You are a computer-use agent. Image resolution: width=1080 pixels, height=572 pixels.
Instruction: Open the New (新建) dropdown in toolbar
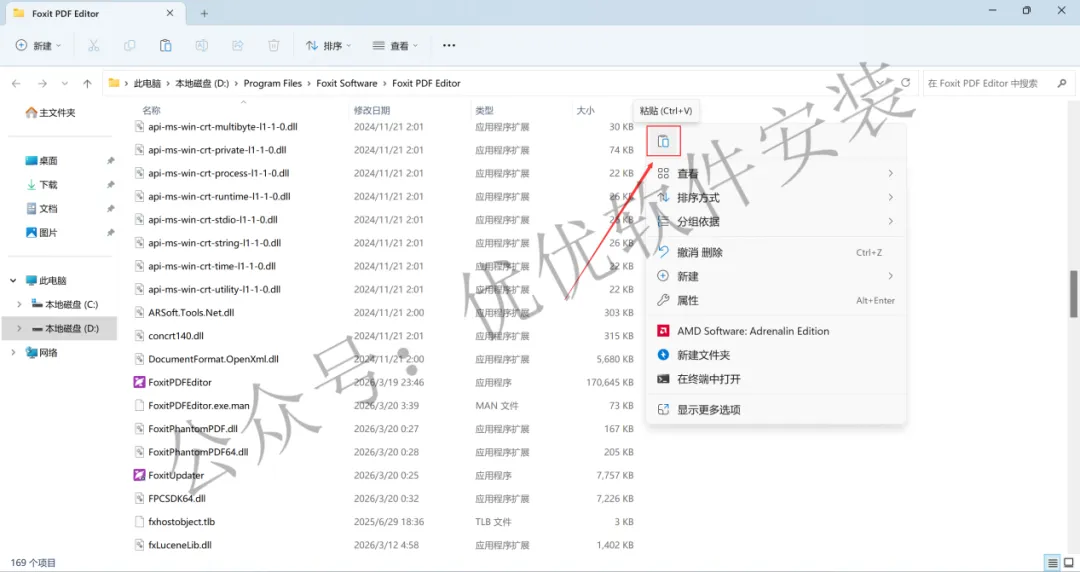pos(38,45)
